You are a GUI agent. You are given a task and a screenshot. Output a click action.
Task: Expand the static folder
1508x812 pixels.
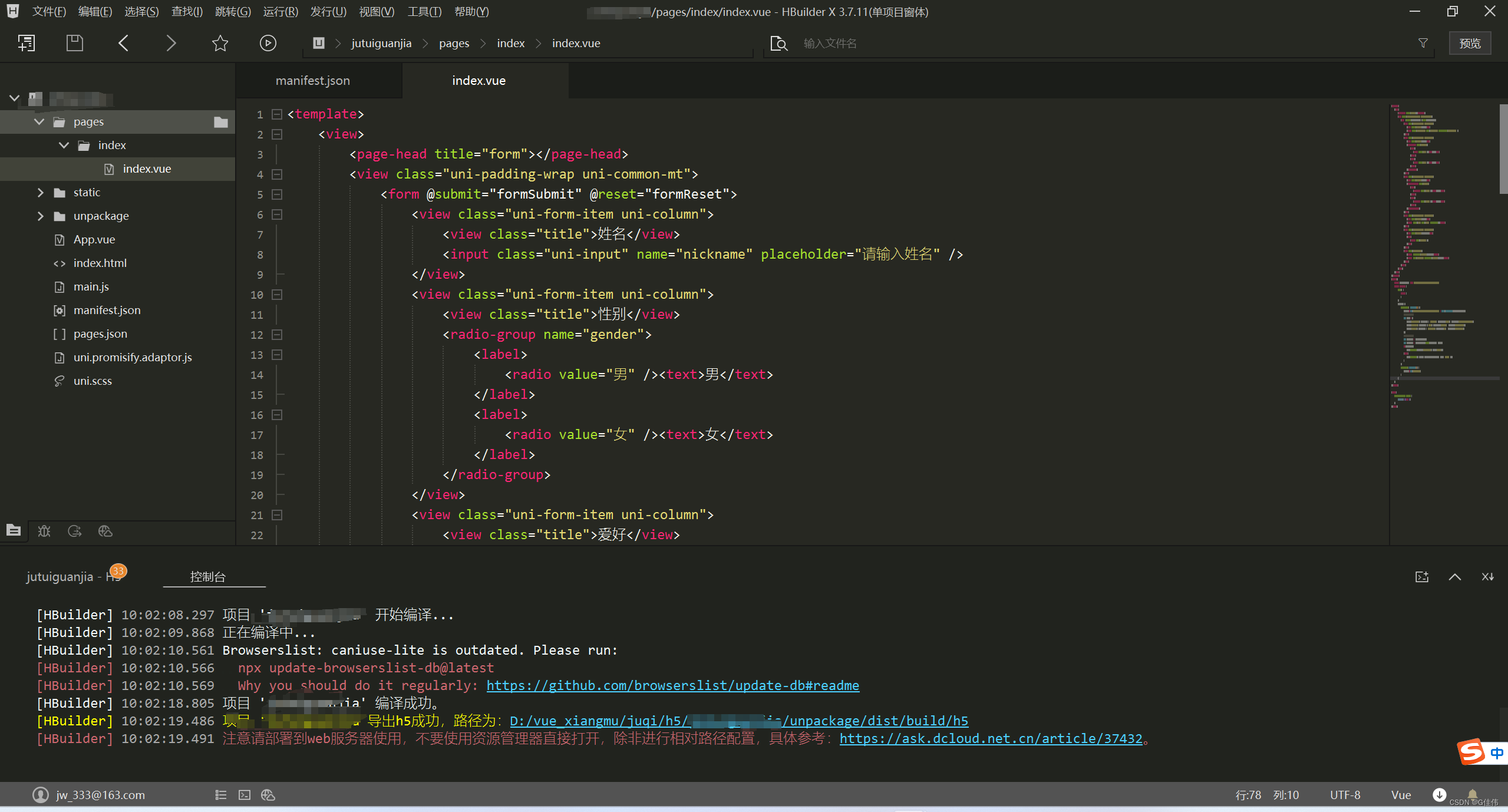point(40,193)
